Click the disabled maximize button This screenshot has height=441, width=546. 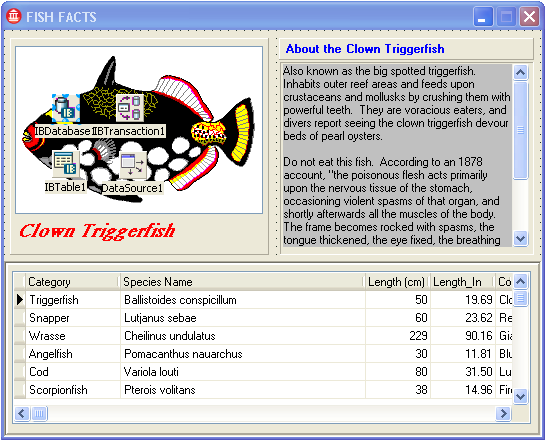(x=506, y=17)
